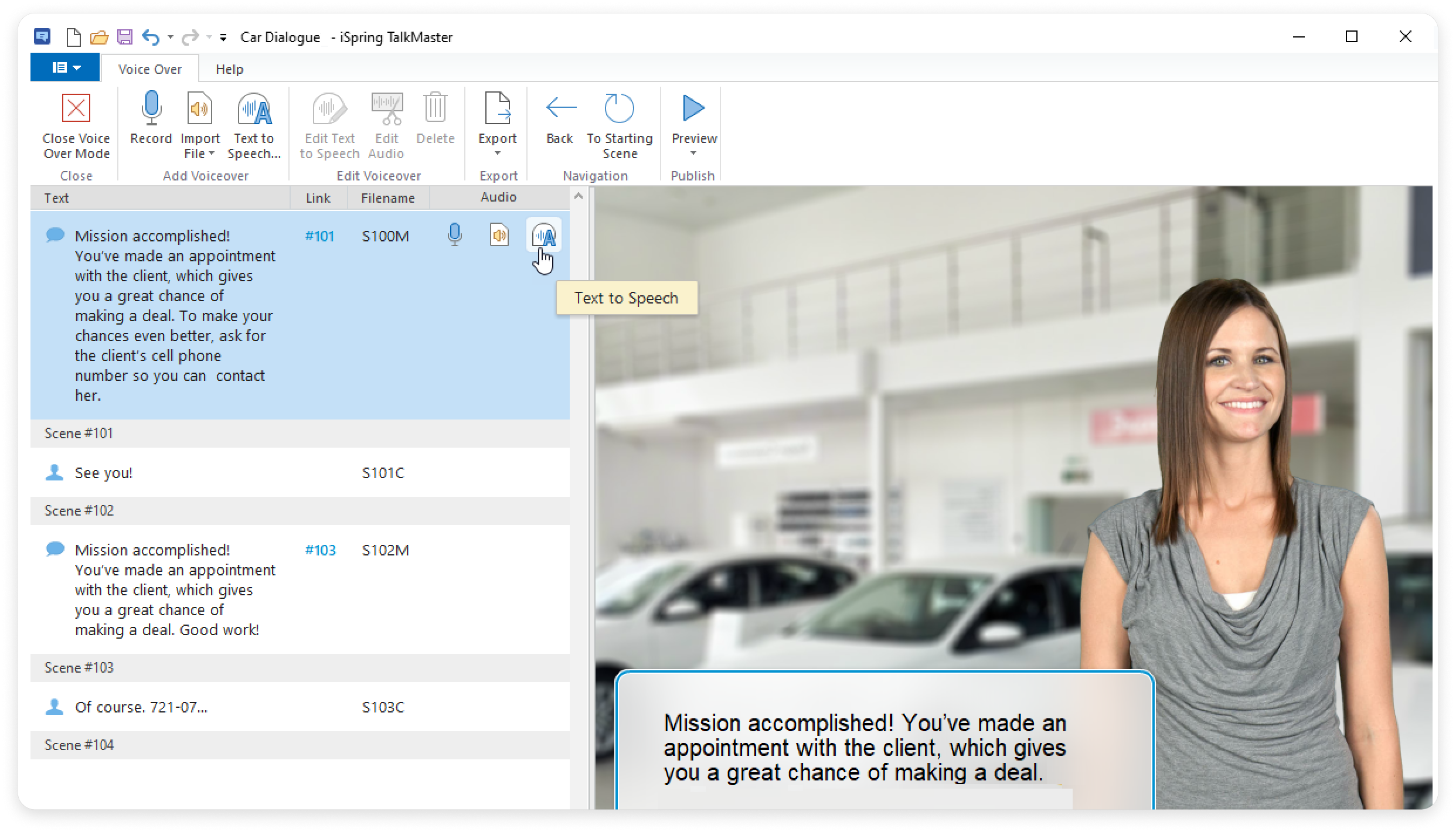Click the row Text to Speech icon
1456x832 pixels.
543,236
